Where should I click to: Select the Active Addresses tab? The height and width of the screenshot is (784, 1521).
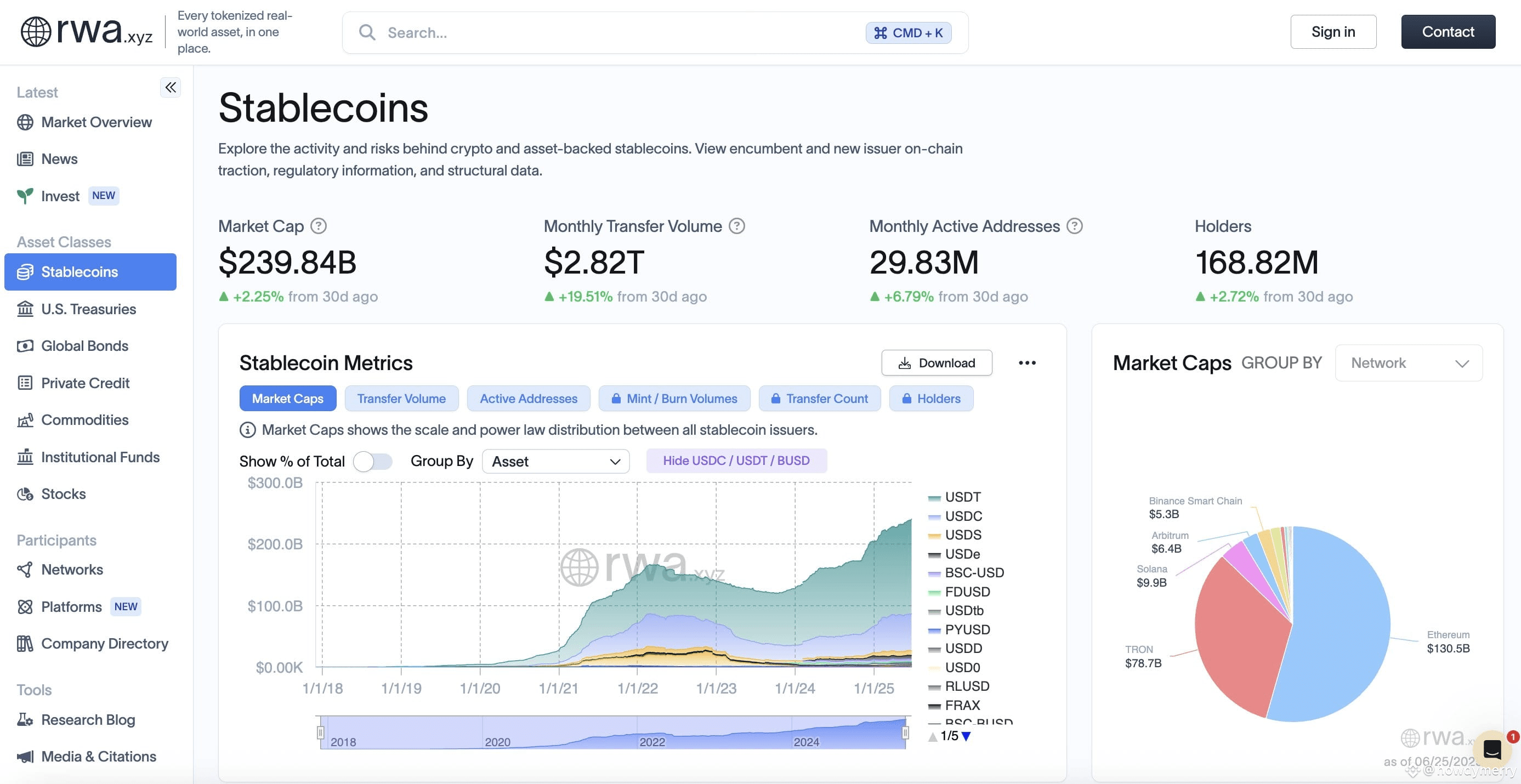tap(529, 399)
